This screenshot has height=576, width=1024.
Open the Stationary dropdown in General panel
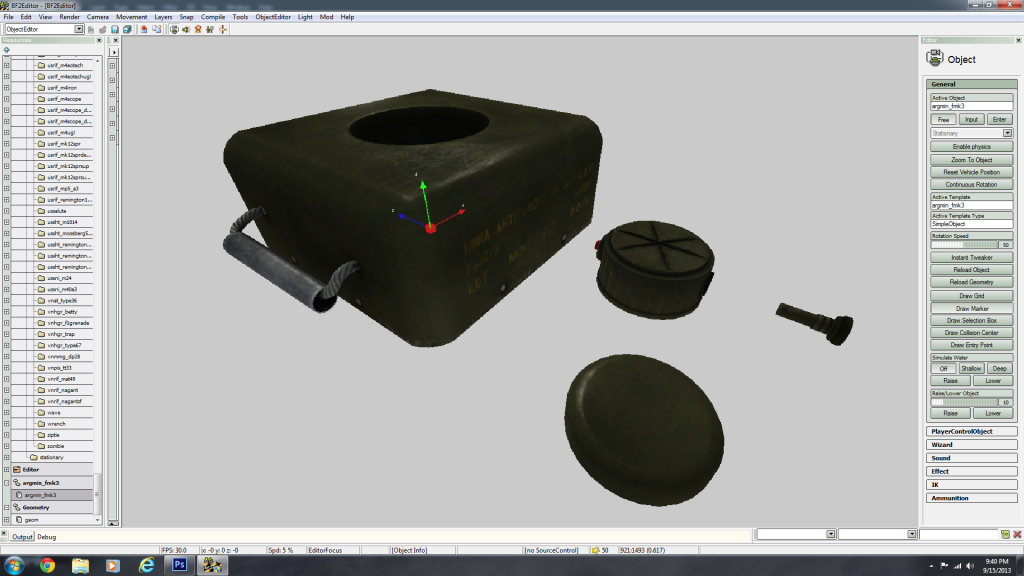(1008, 133)
